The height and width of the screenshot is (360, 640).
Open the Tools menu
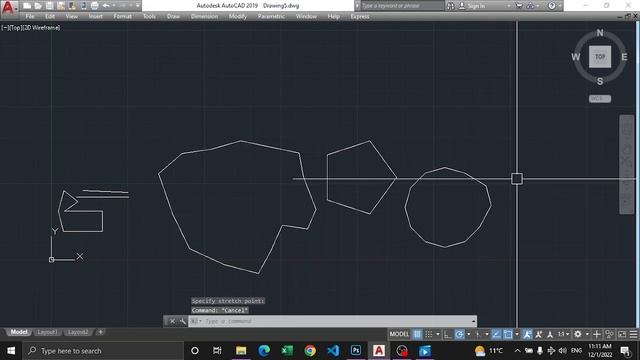149,16
